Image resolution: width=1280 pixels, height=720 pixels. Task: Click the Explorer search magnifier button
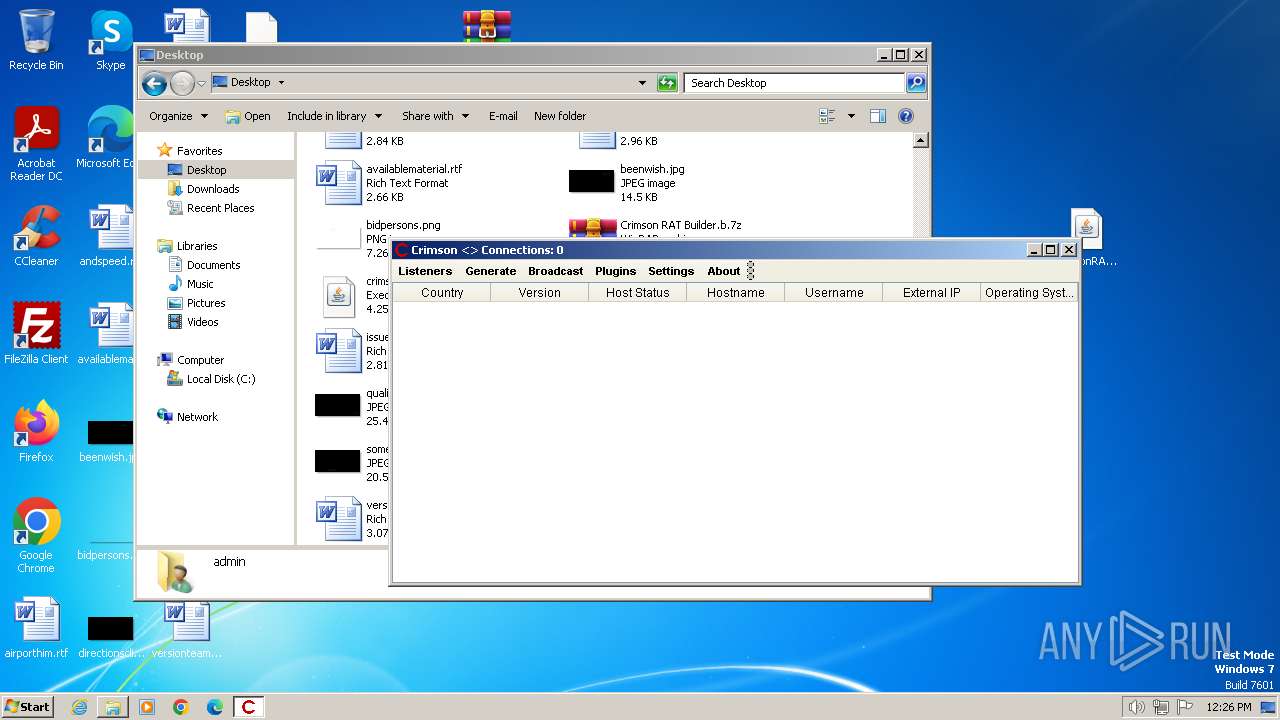point(915,83)
